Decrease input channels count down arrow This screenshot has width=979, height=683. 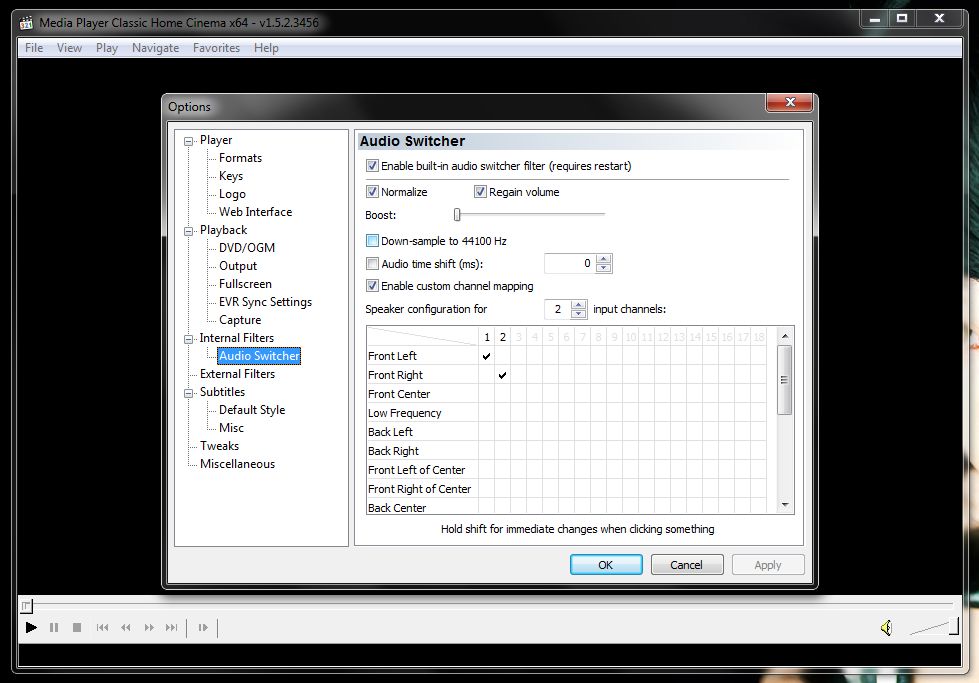(x=579, y=313)
